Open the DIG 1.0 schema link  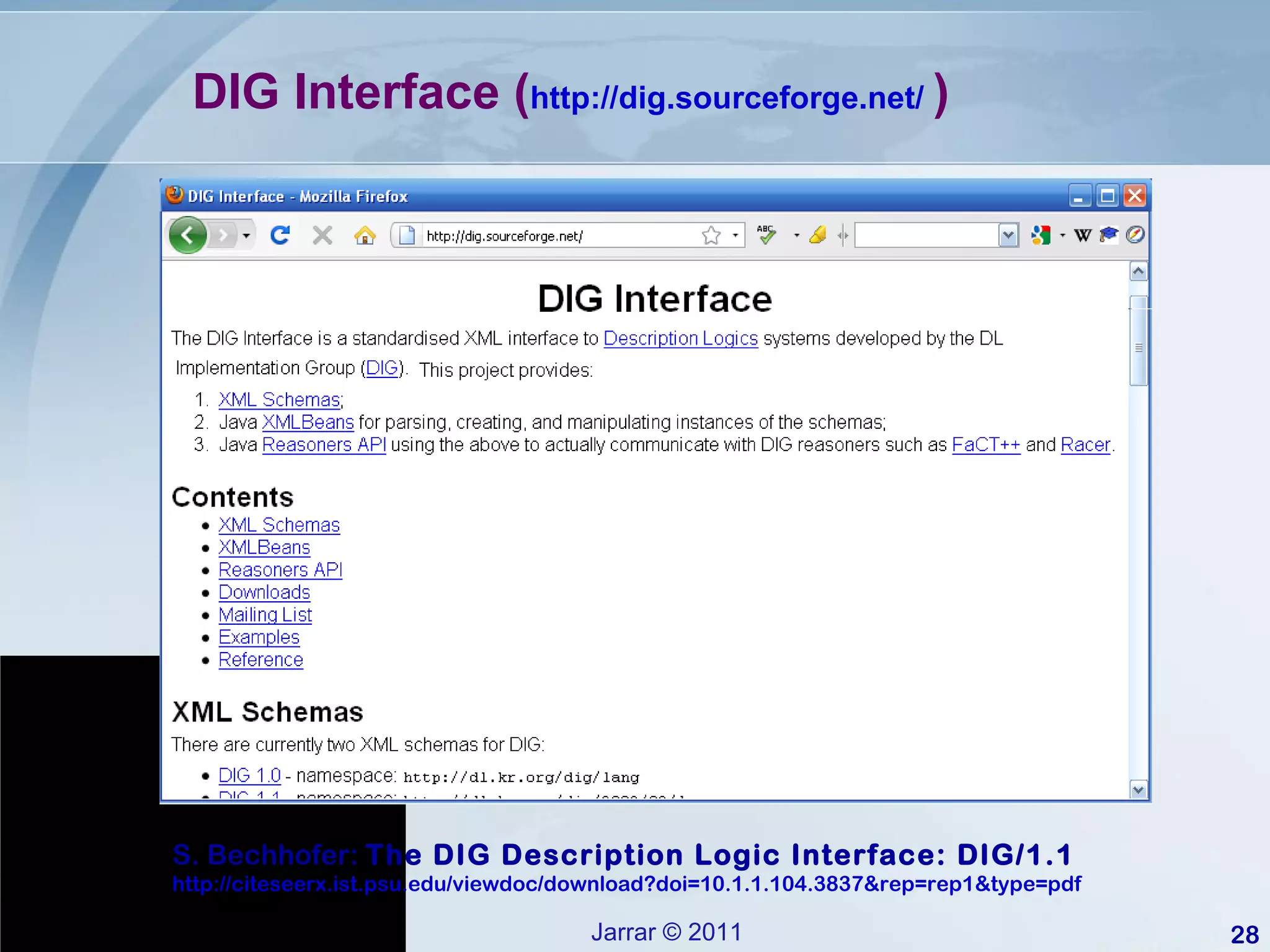(249, 775)
